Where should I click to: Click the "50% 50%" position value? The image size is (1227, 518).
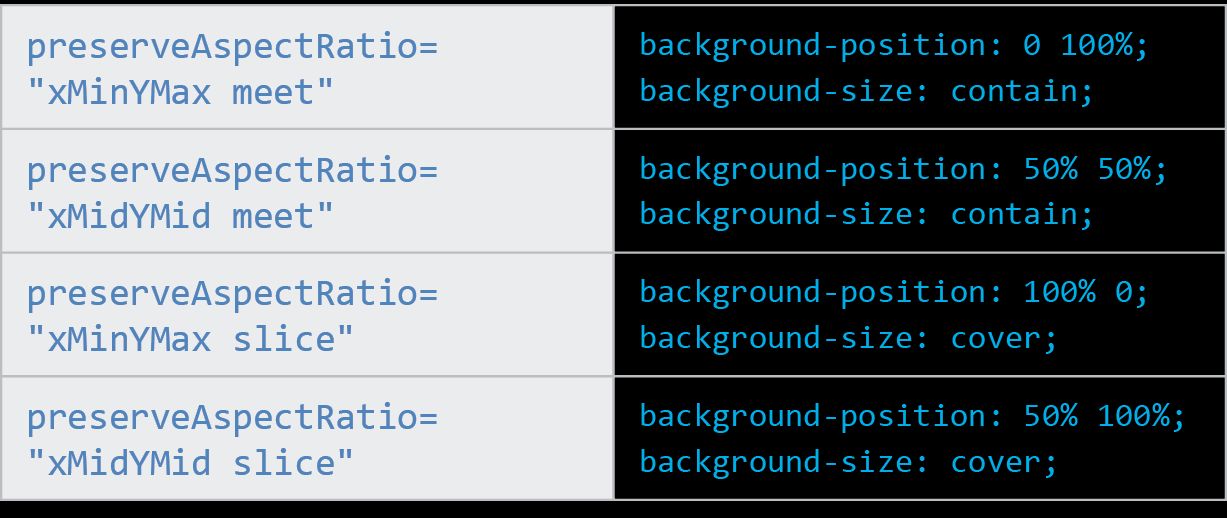pos(1093,169)
